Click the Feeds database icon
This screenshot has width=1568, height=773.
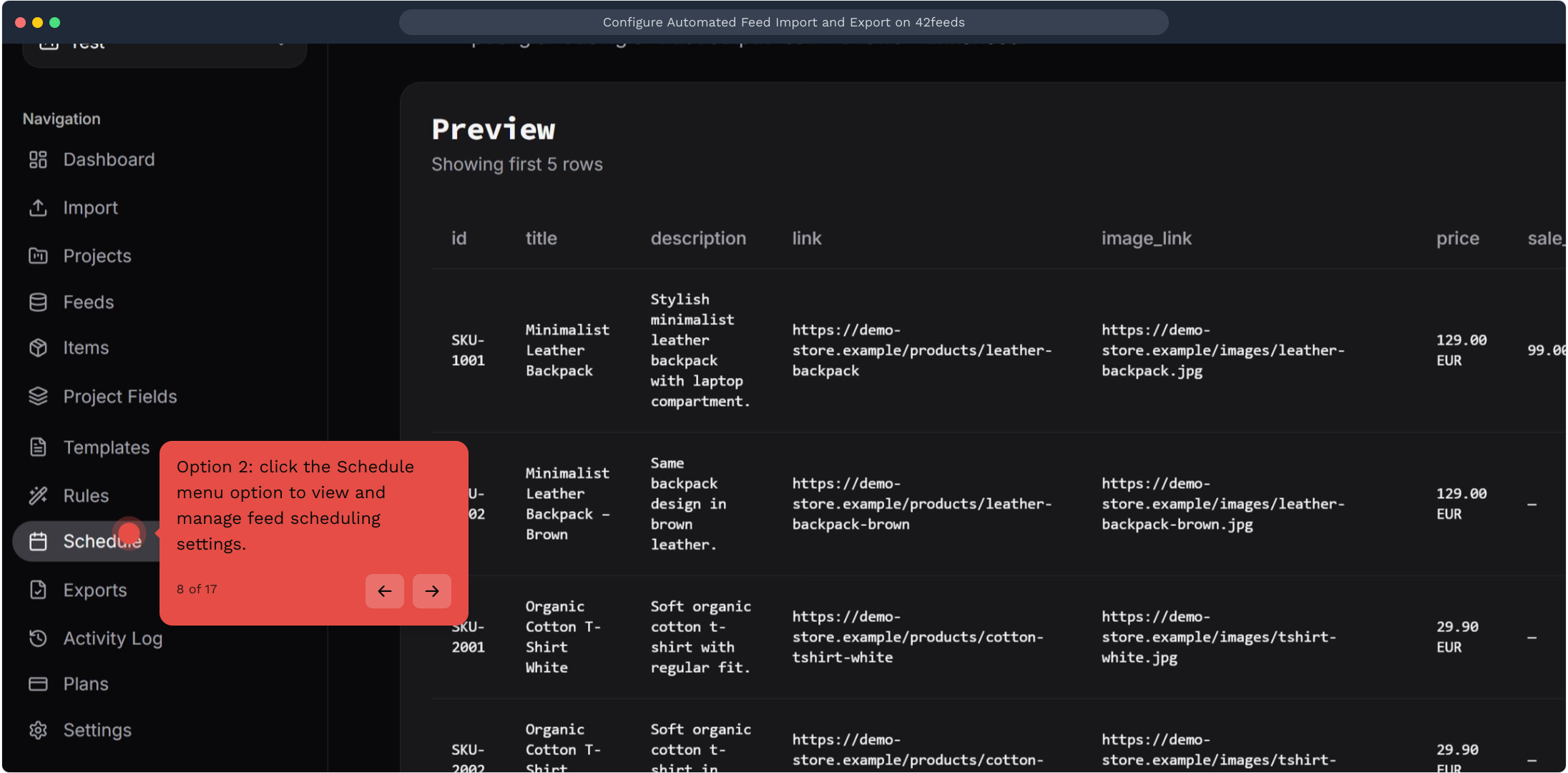click(38, 302)
